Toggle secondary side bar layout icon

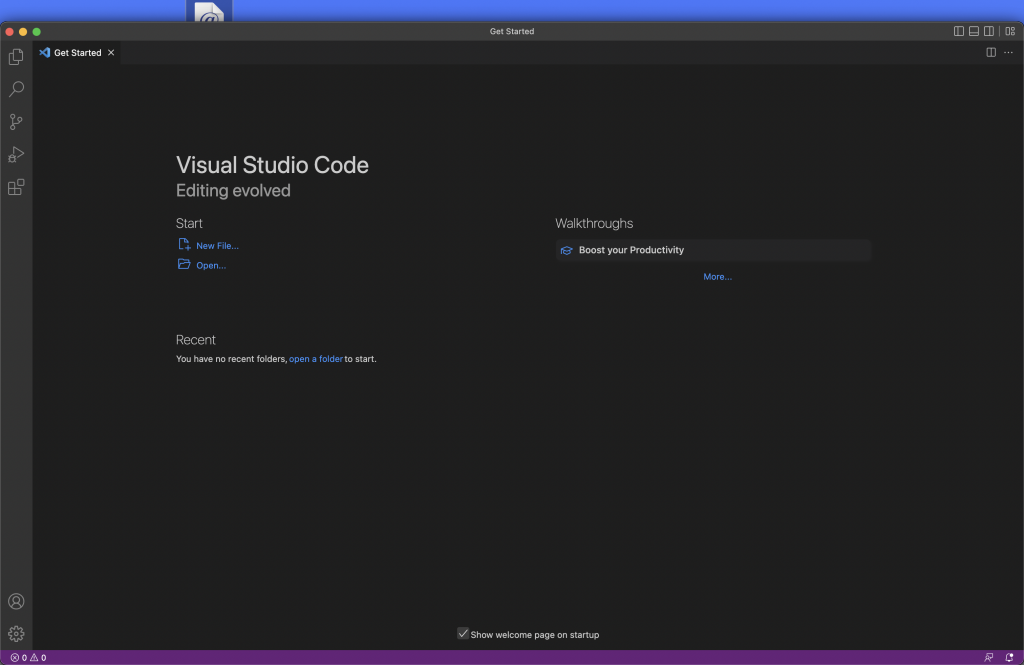click(989, 31)
